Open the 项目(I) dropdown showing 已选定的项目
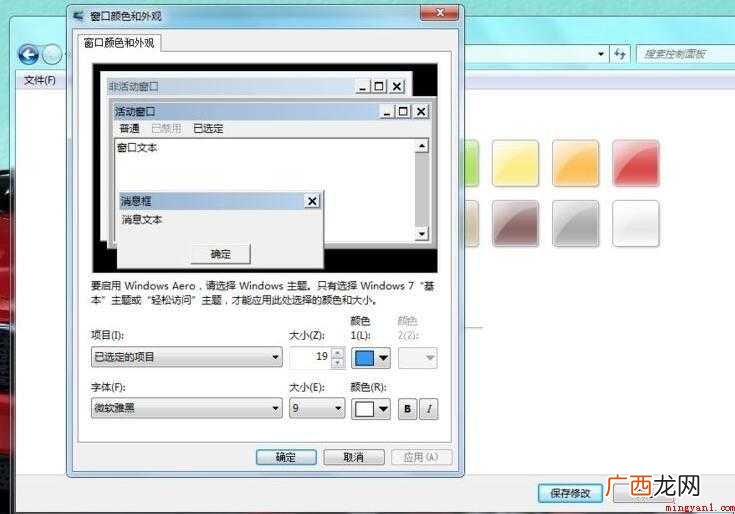The height and width of the screenshot is (514, 735). pyautogui.click(x=187, y=357)
